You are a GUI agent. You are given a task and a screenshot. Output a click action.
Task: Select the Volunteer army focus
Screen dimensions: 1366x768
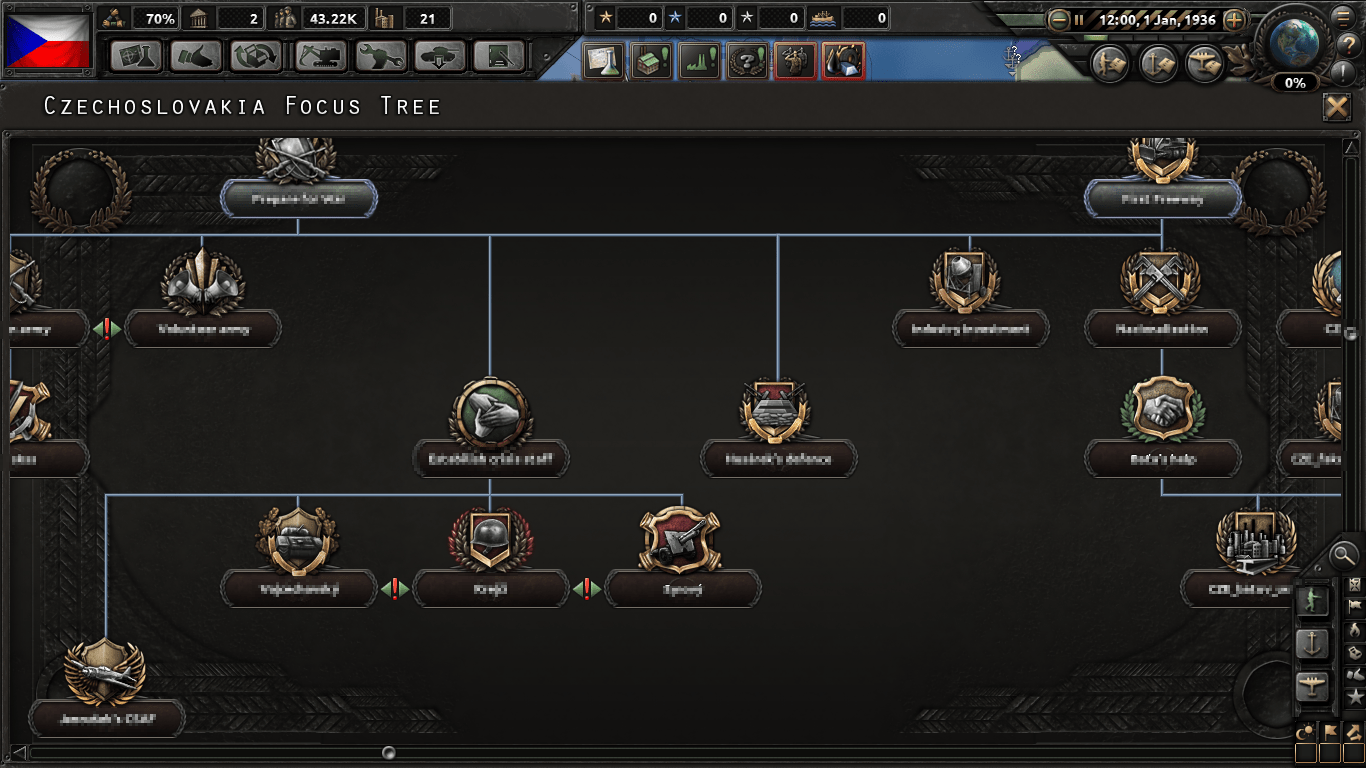point(203,328)
